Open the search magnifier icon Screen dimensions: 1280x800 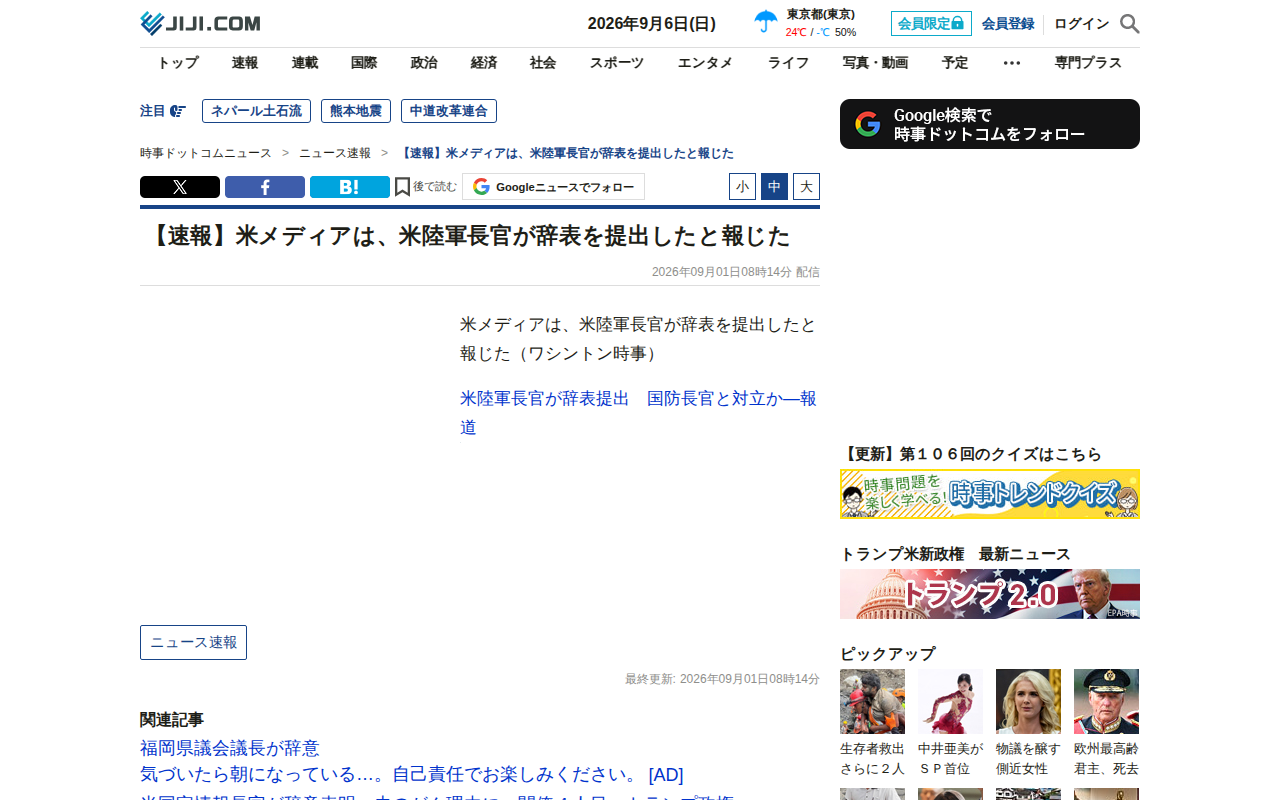coord(1130,24)
